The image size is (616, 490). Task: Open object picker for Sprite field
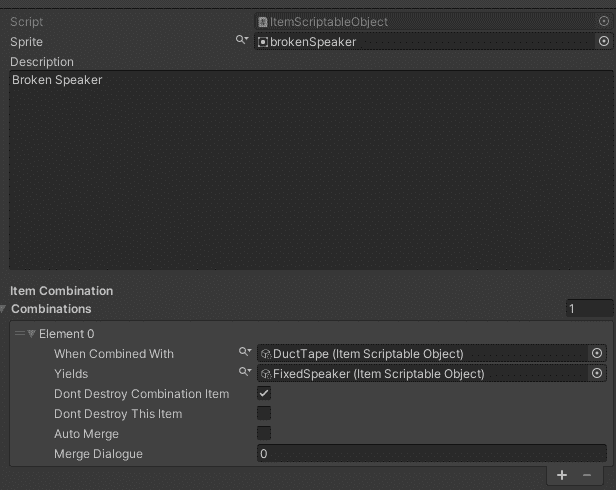point(603,42)
